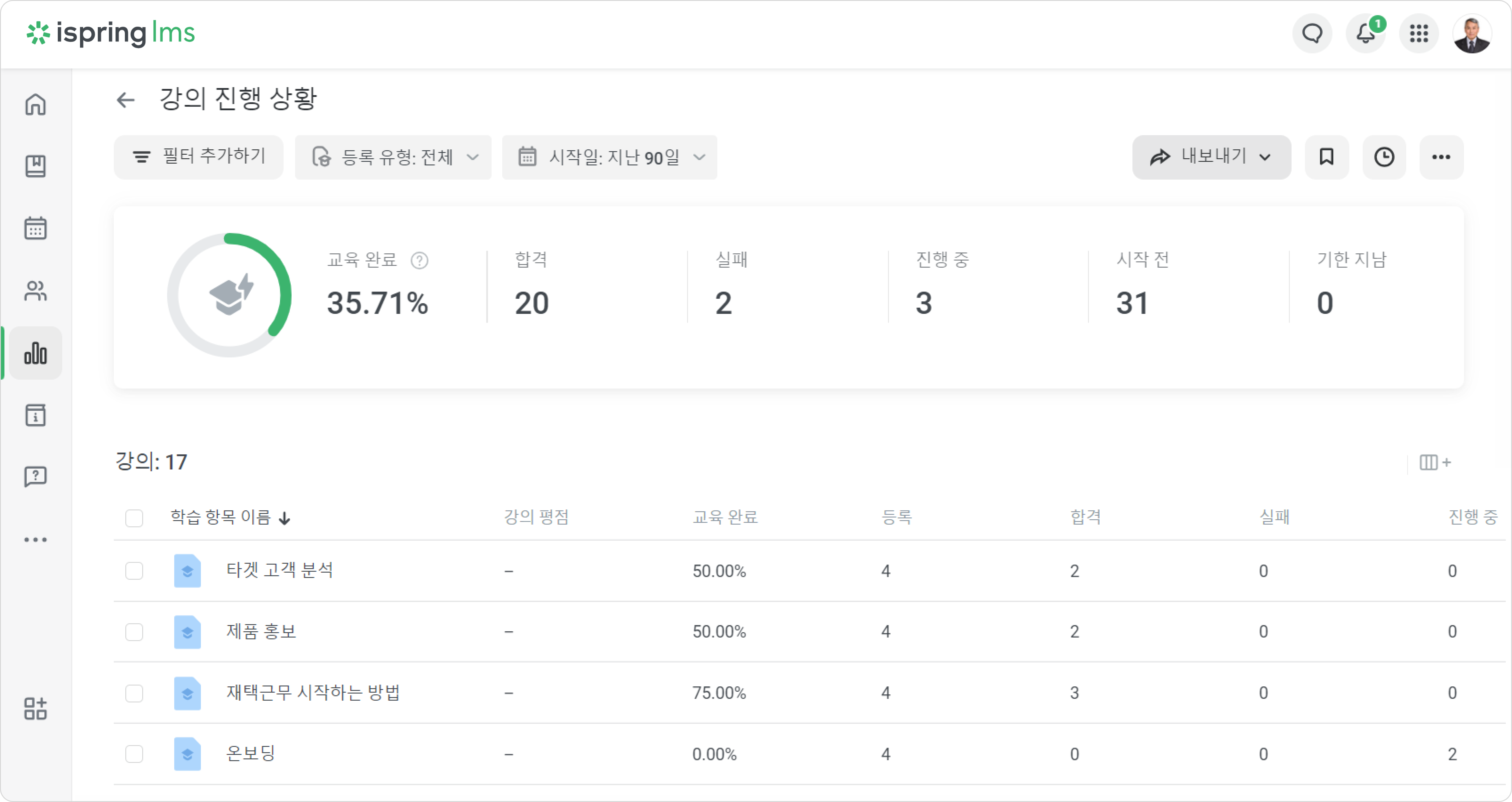Viewport: 1512px width, 802px height.
Task: Sort by 합격 column header
Action: point(1086,517)
